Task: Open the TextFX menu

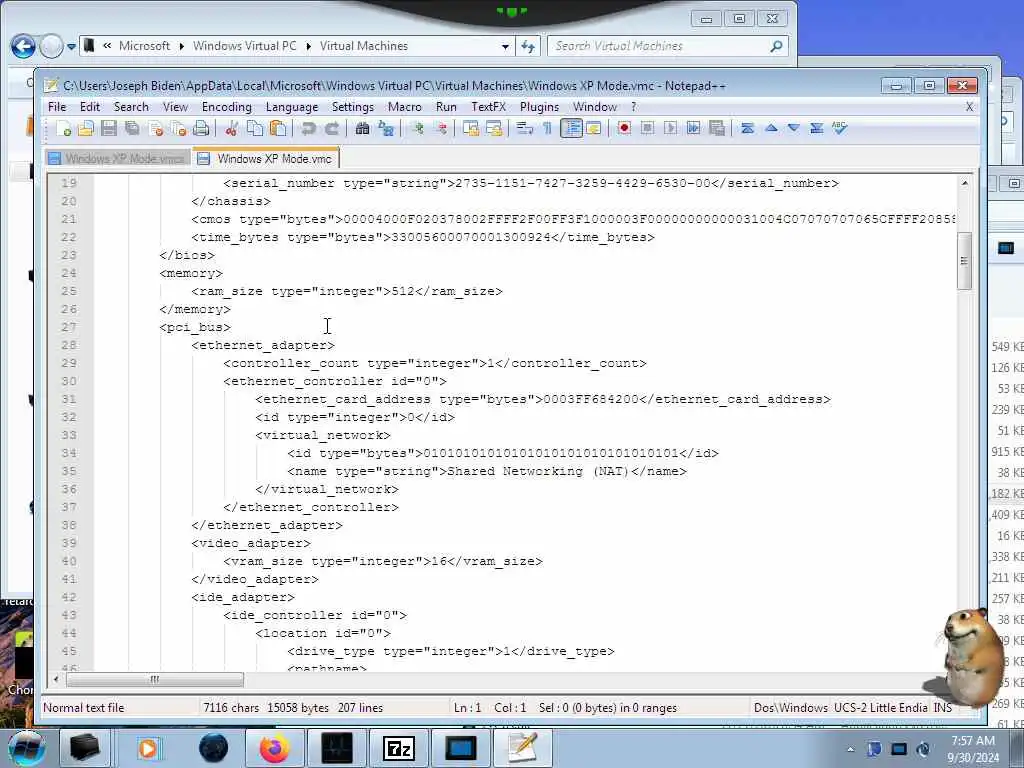Action: tap(488, 106)
